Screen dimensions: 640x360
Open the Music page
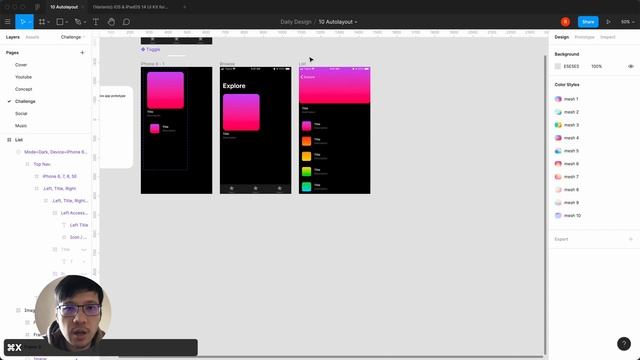pos(21,126)
